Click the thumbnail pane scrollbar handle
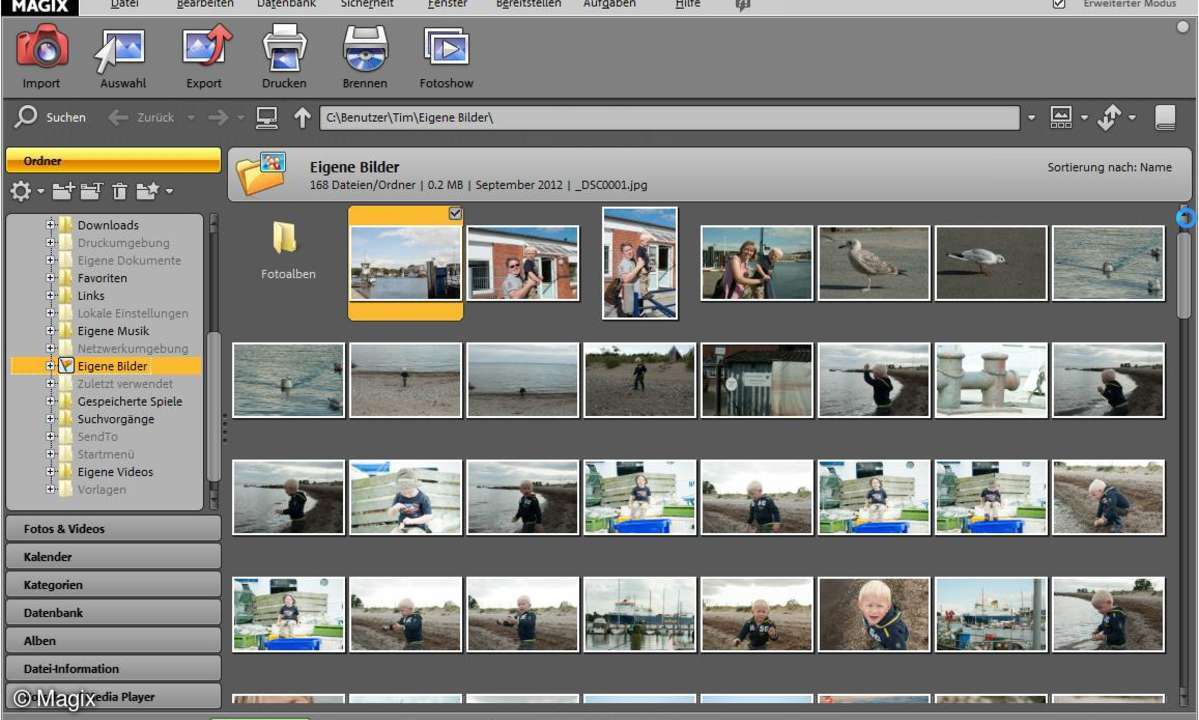The width and height of the screenshot is (1199, 720). pos(1184,275)
